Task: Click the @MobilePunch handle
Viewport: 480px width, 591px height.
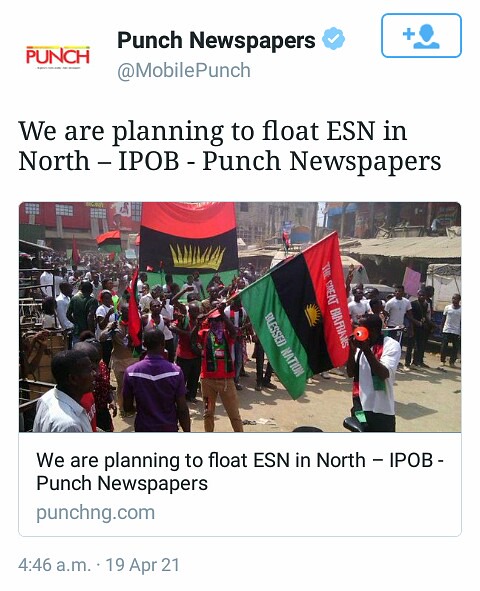Action: point(184,71)
